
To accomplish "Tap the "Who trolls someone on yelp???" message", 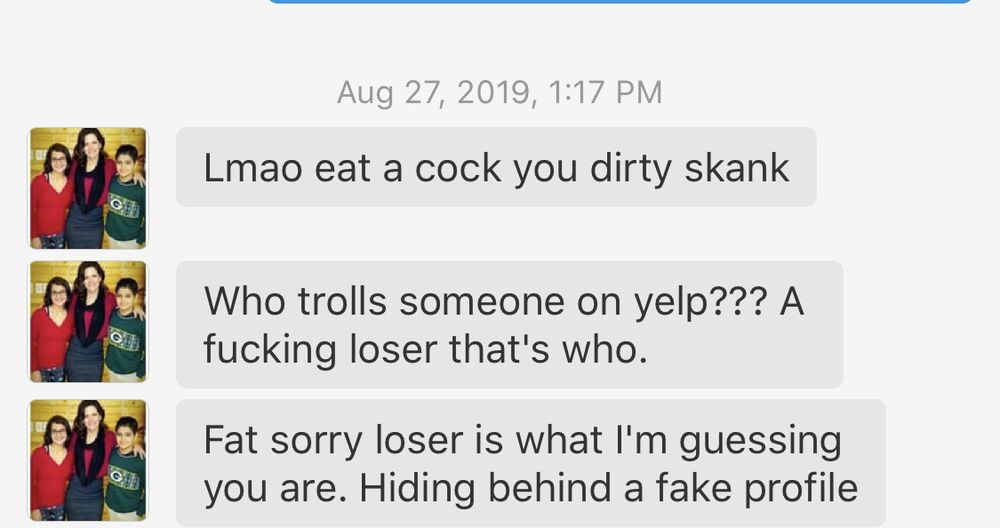I will pyautogui.click(x=509, y=324).
